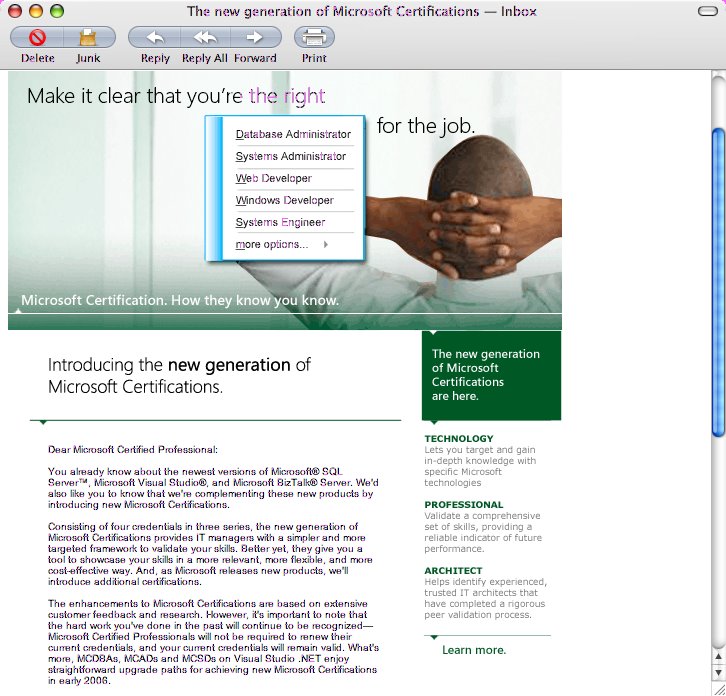Select Windows Developer entry

pos(284,200)
